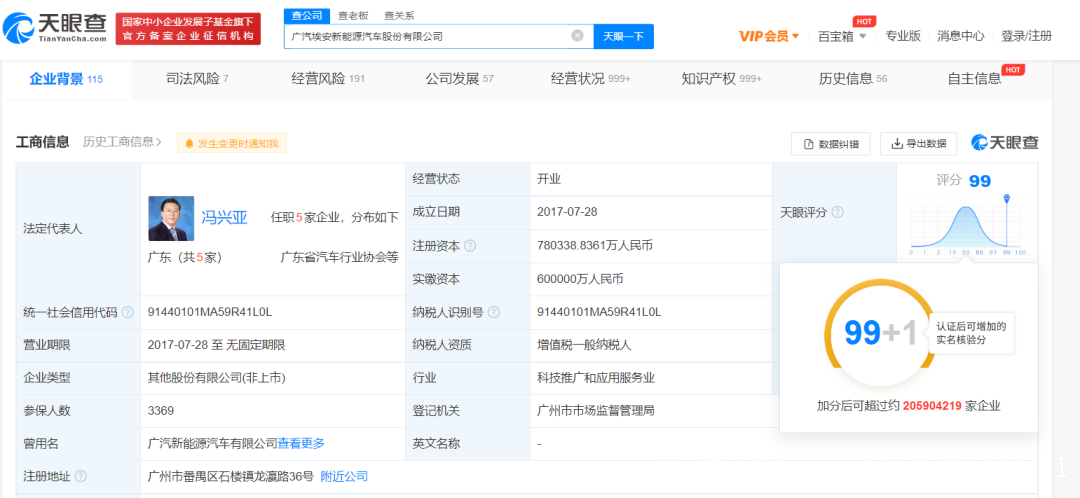Click the bell icon for change notifications
This screenshot has height=498, width=1080.
[x=189, y=143]
